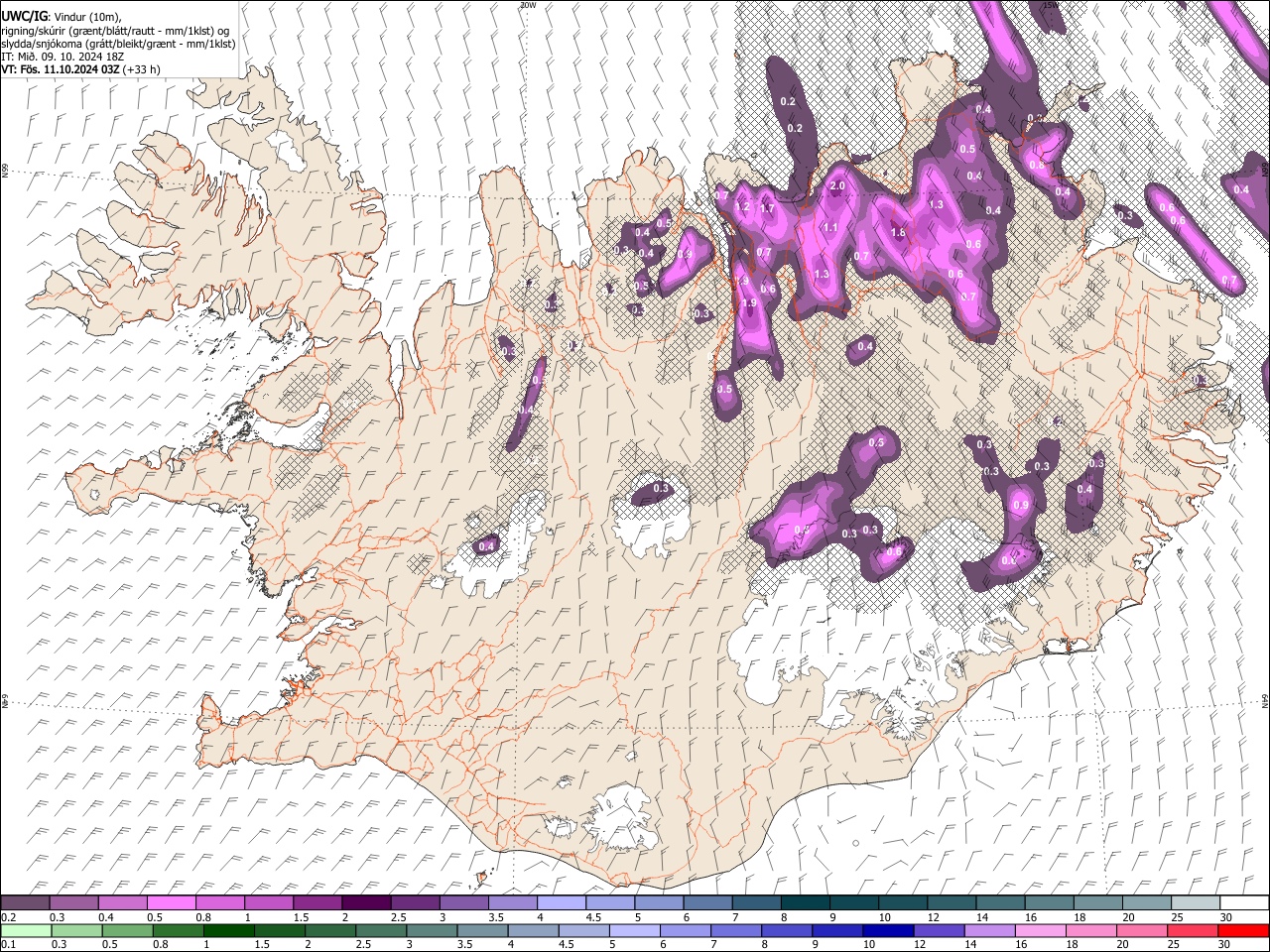Select bottom-row gray-green swatch at 3
The width and height of the screenshot is (1270, 952).
tap(432, 930)
